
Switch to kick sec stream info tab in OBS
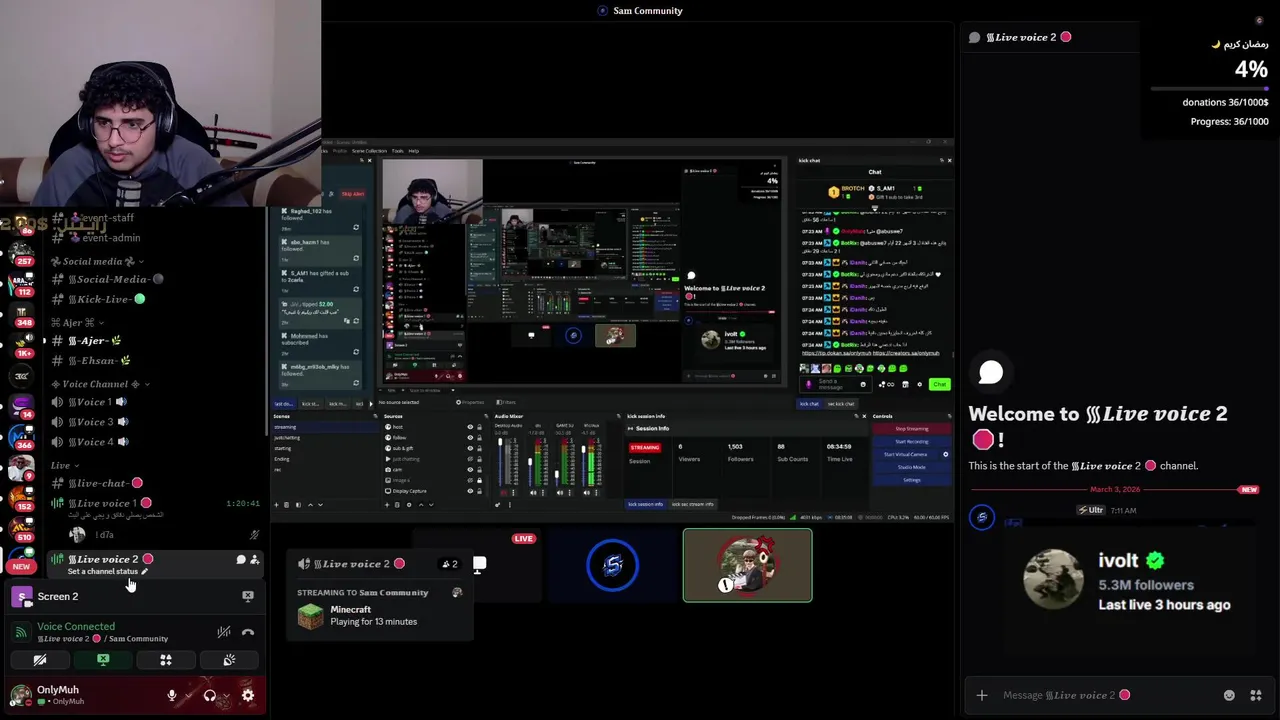click(x=693, y=504)
